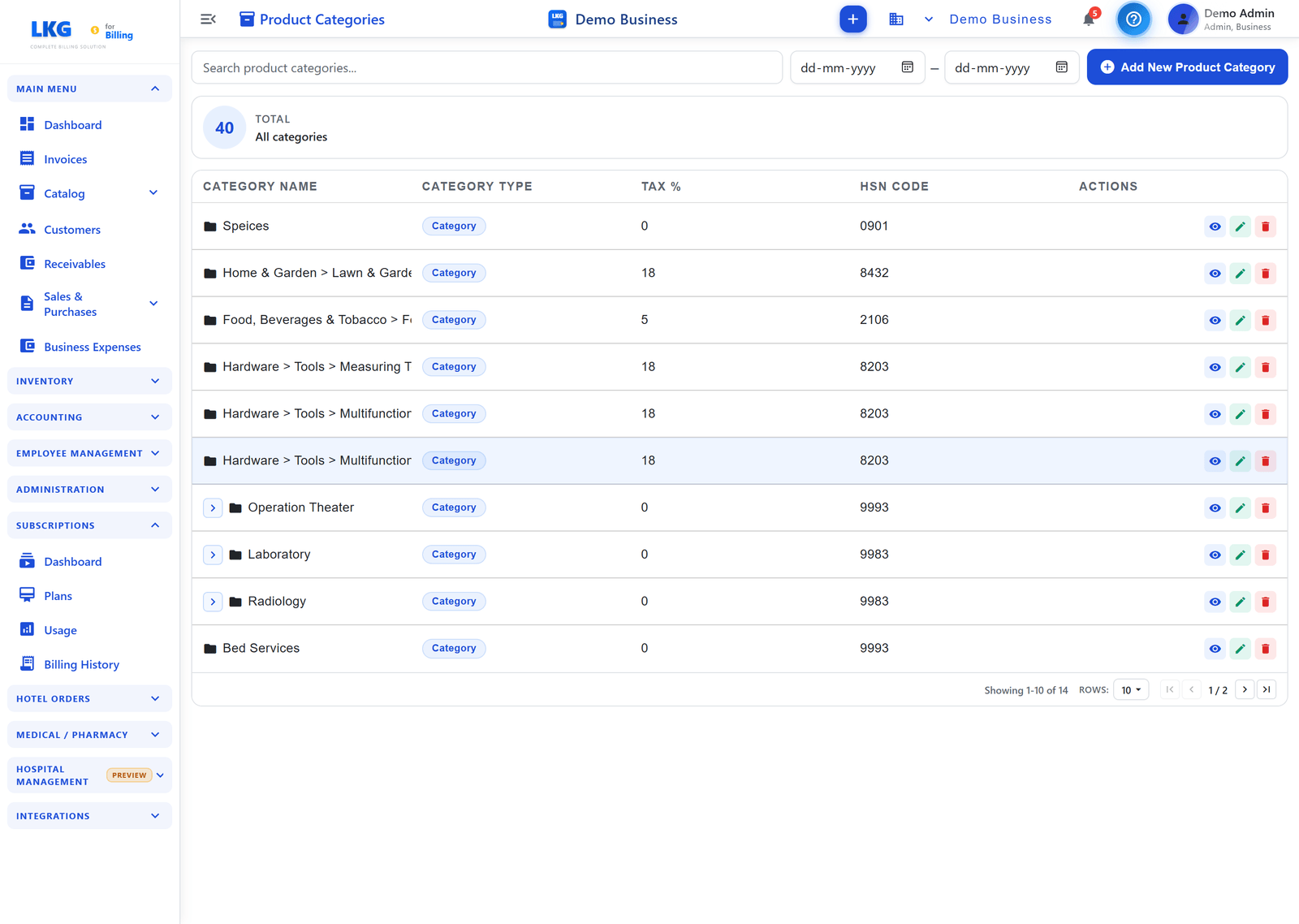
Task: Collapse the Main Menu section
Action: point(89,89)
